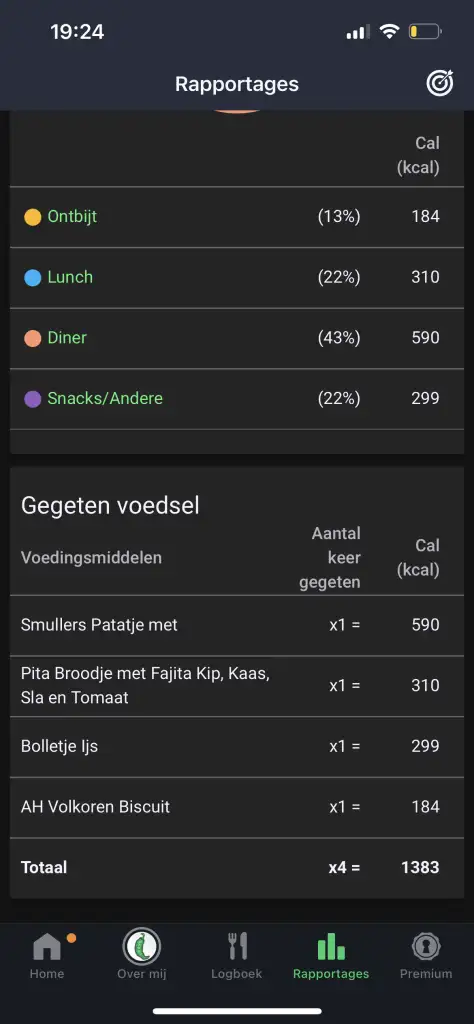Image resolution: width=474 pixels, height=1024 pixels.
Task: Open the Home tab house icon
Action: pyautogui.click(x=47, y=946)
